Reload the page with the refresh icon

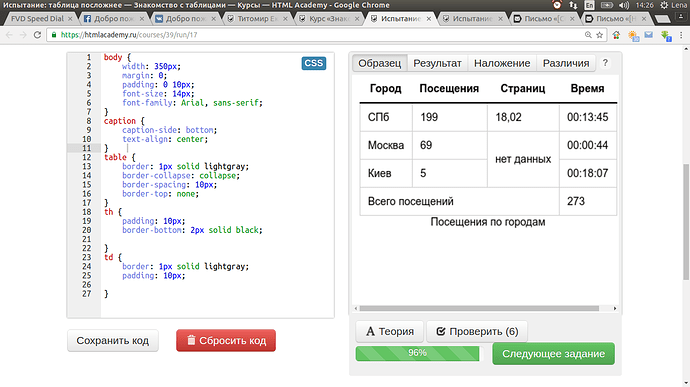(37, 35)
